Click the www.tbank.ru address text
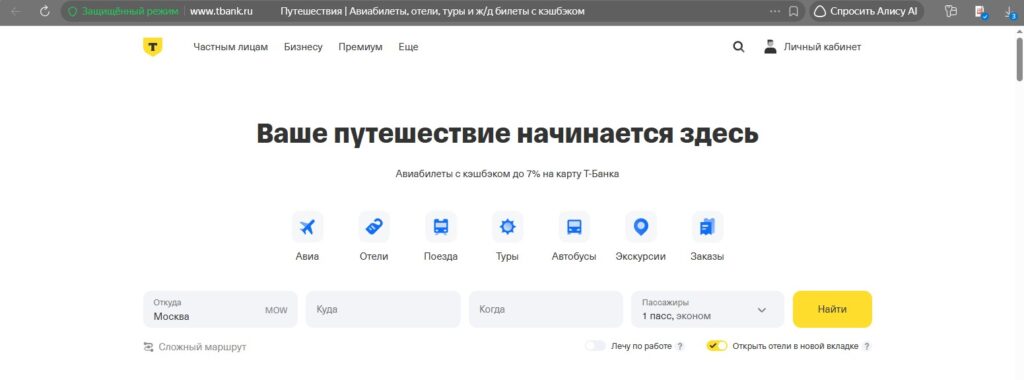The image size is (1024, 380). (221, 11)
